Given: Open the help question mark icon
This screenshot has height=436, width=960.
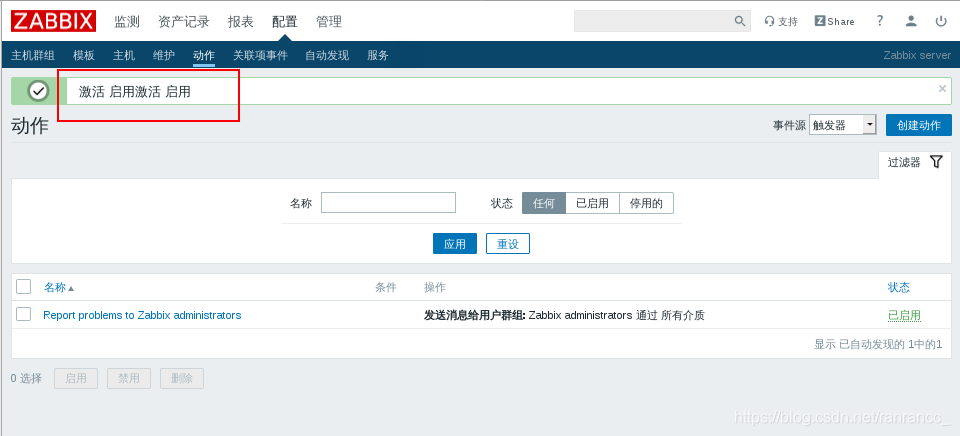Looking at the screenshot, I should (880, 21).
